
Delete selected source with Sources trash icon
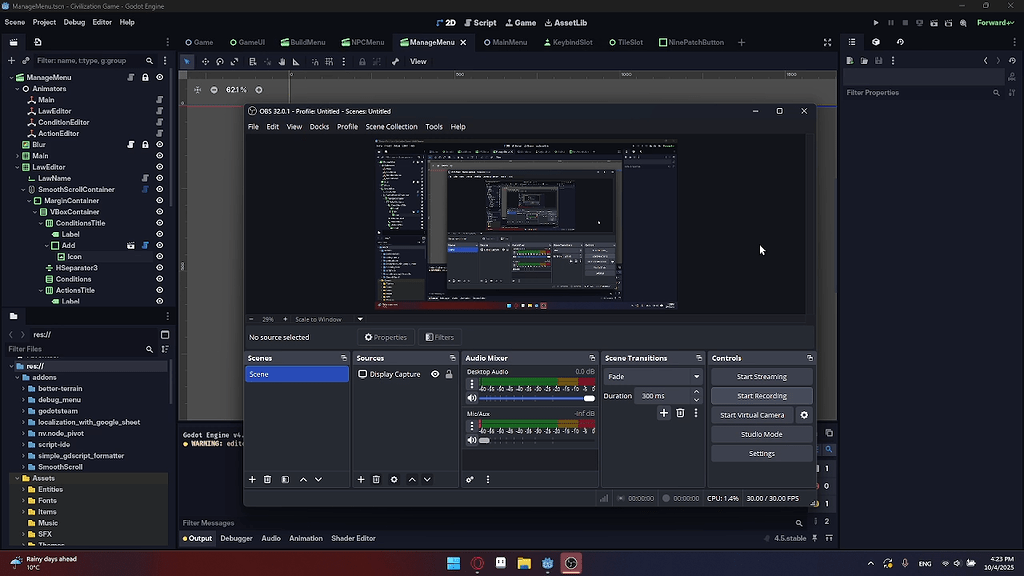(x=376, y=479)
